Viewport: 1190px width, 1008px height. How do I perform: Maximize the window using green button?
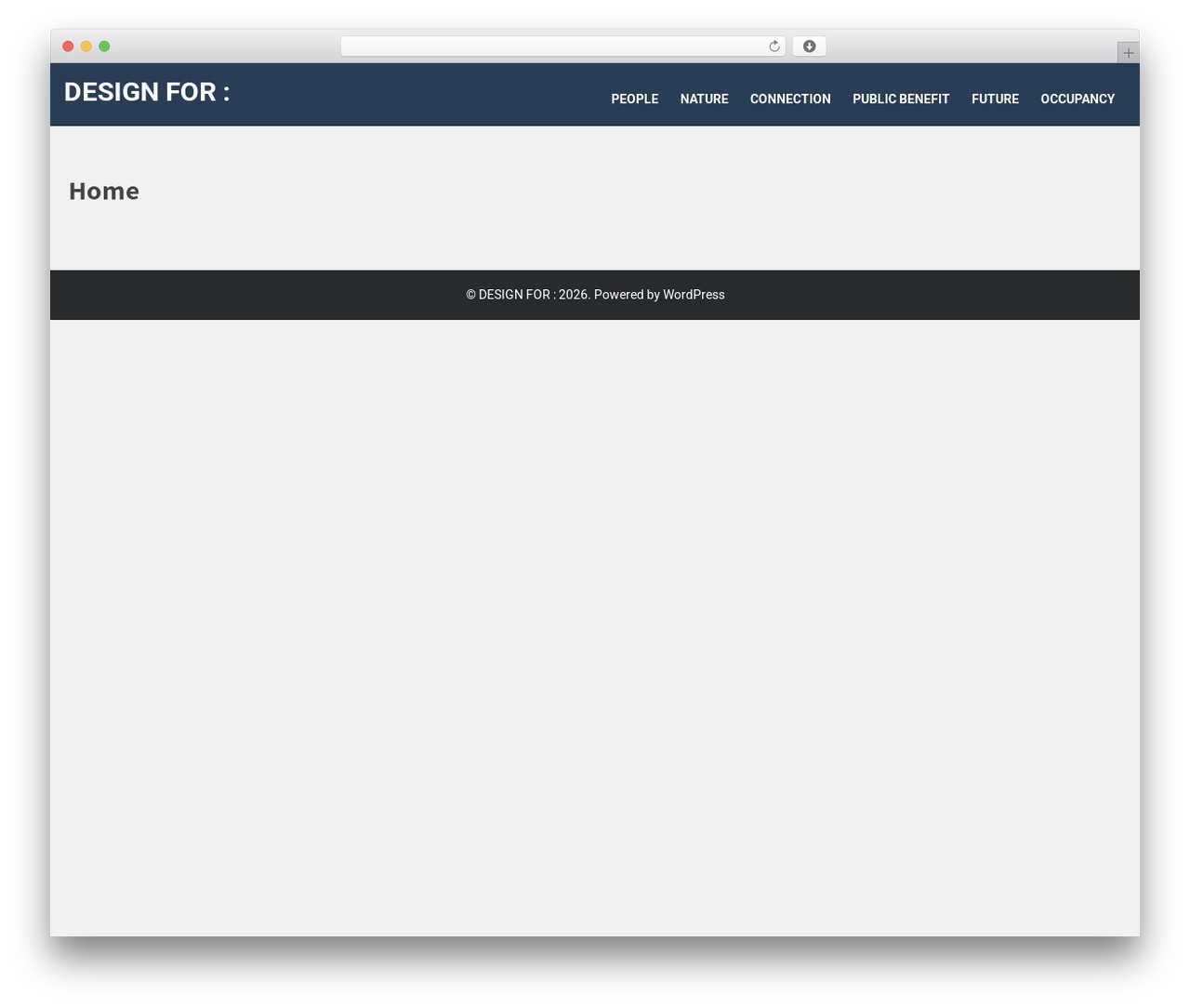pos(104,46)
